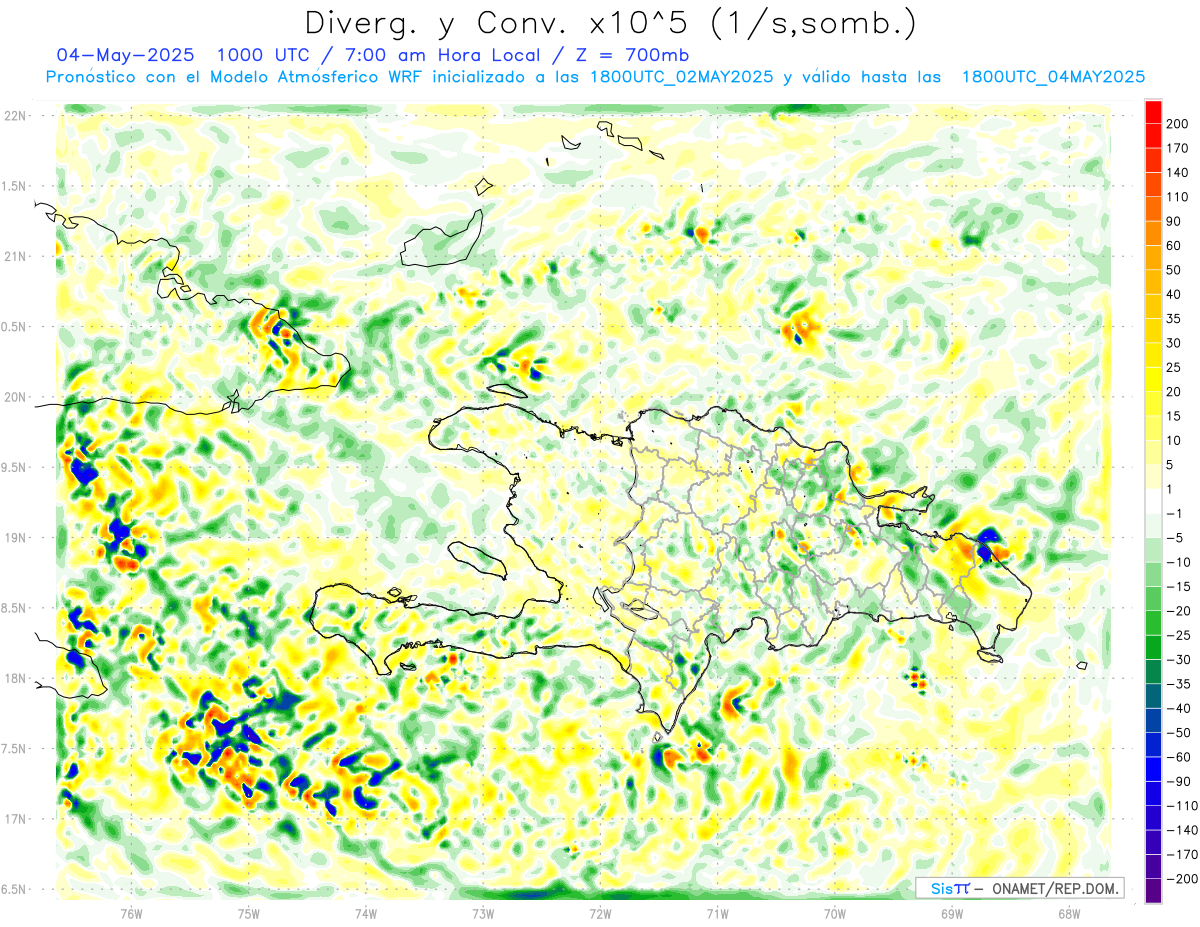Click the "18N" latitude label
Viewport: 1200px width, 927px height.
[x=15, y=678]
